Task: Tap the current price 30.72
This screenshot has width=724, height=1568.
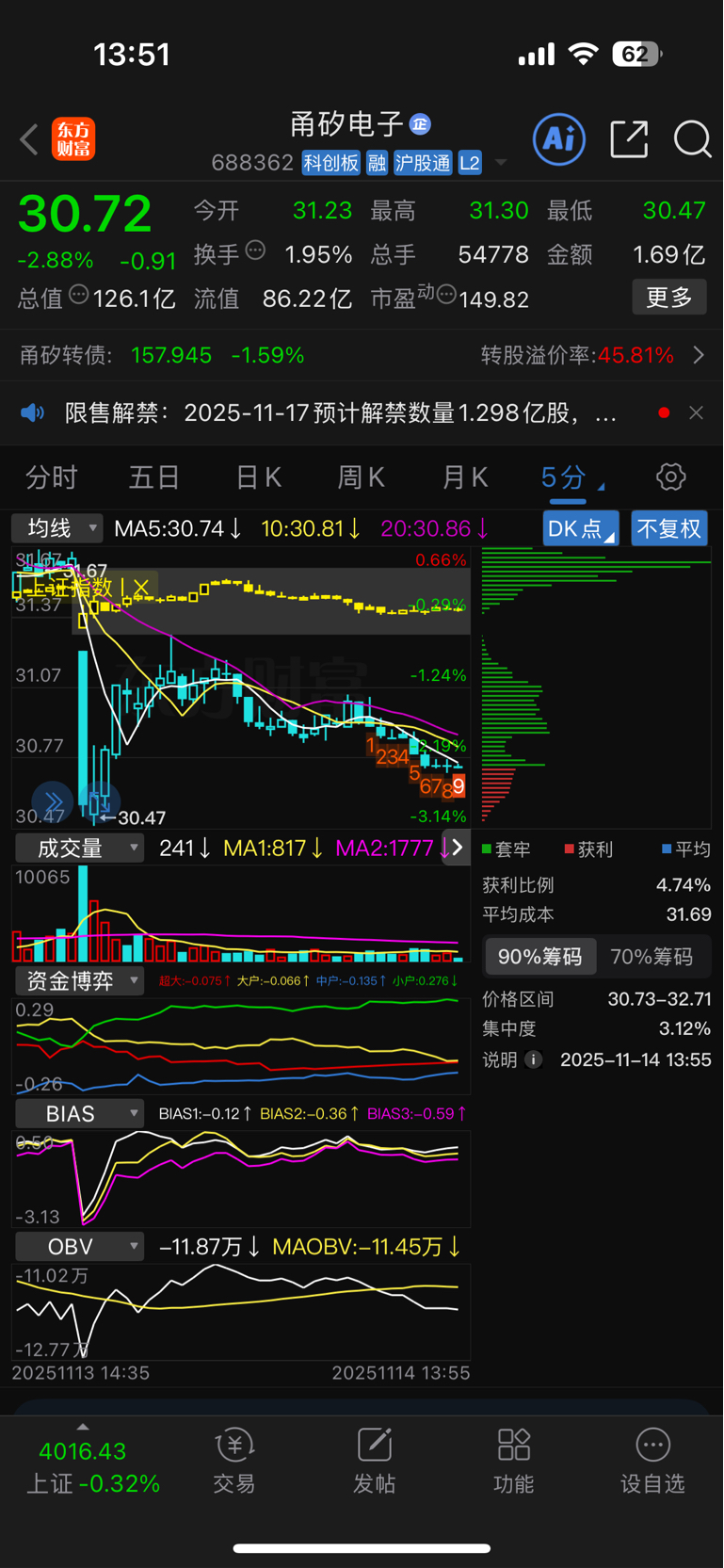Action: coord(85,213)
